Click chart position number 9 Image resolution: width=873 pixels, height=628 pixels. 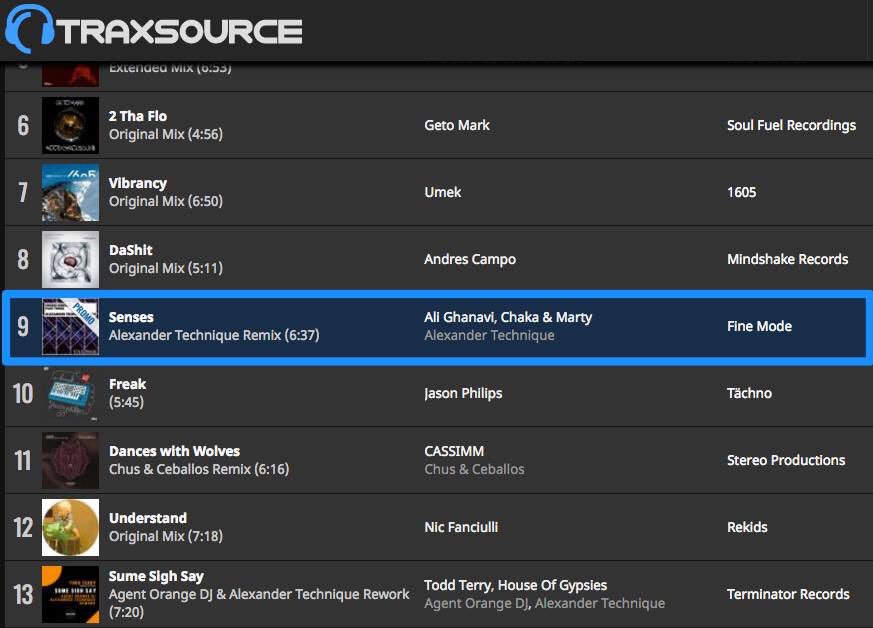(x=23, y=326)
